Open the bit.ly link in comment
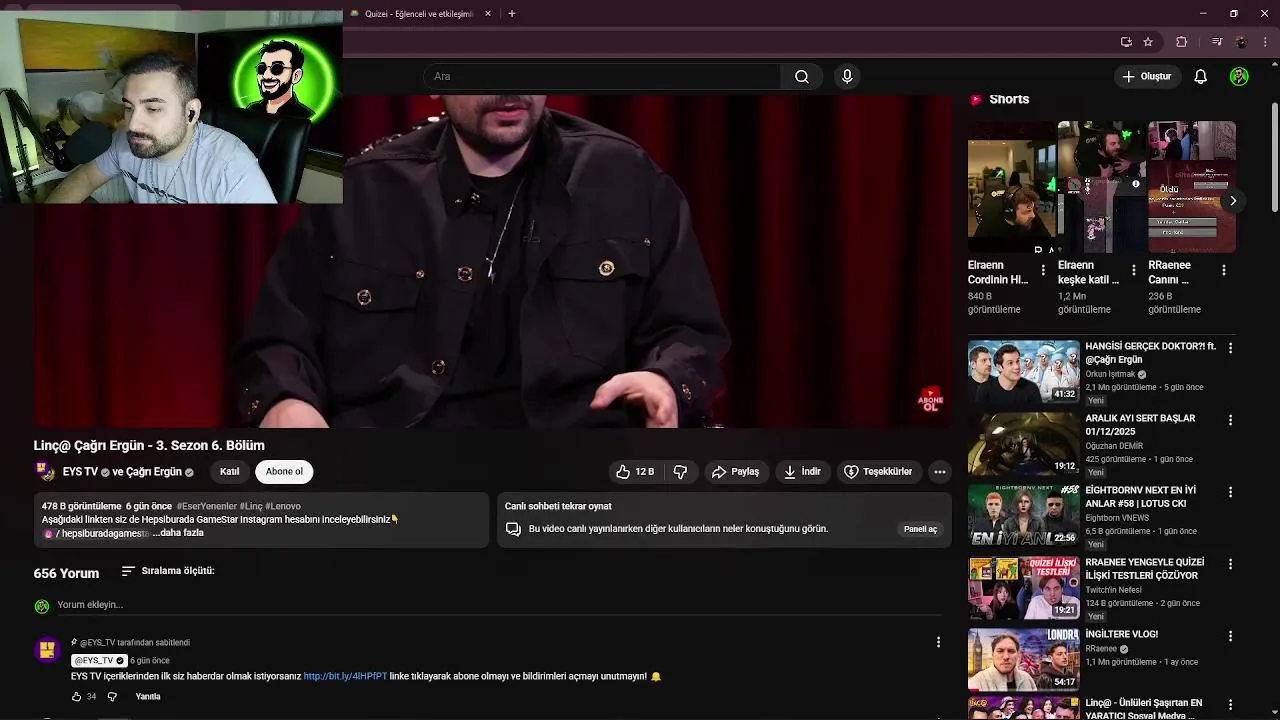This screenshot has width=1280, height=720. click(345, 677)
